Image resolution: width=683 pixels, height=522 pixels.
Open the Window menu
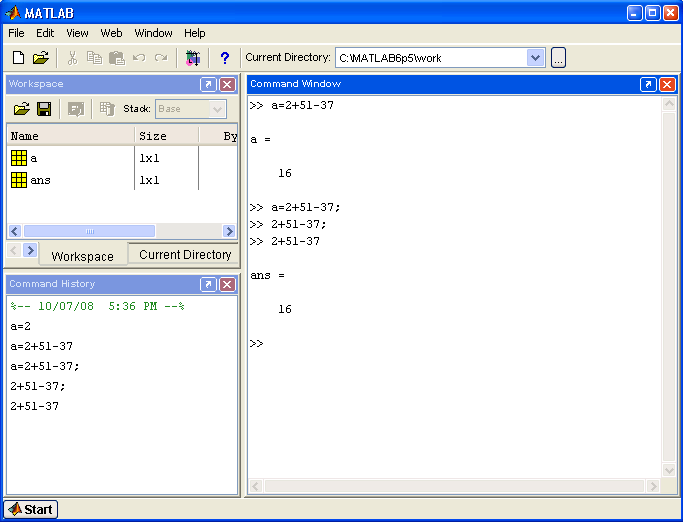(x=153, y=33)
